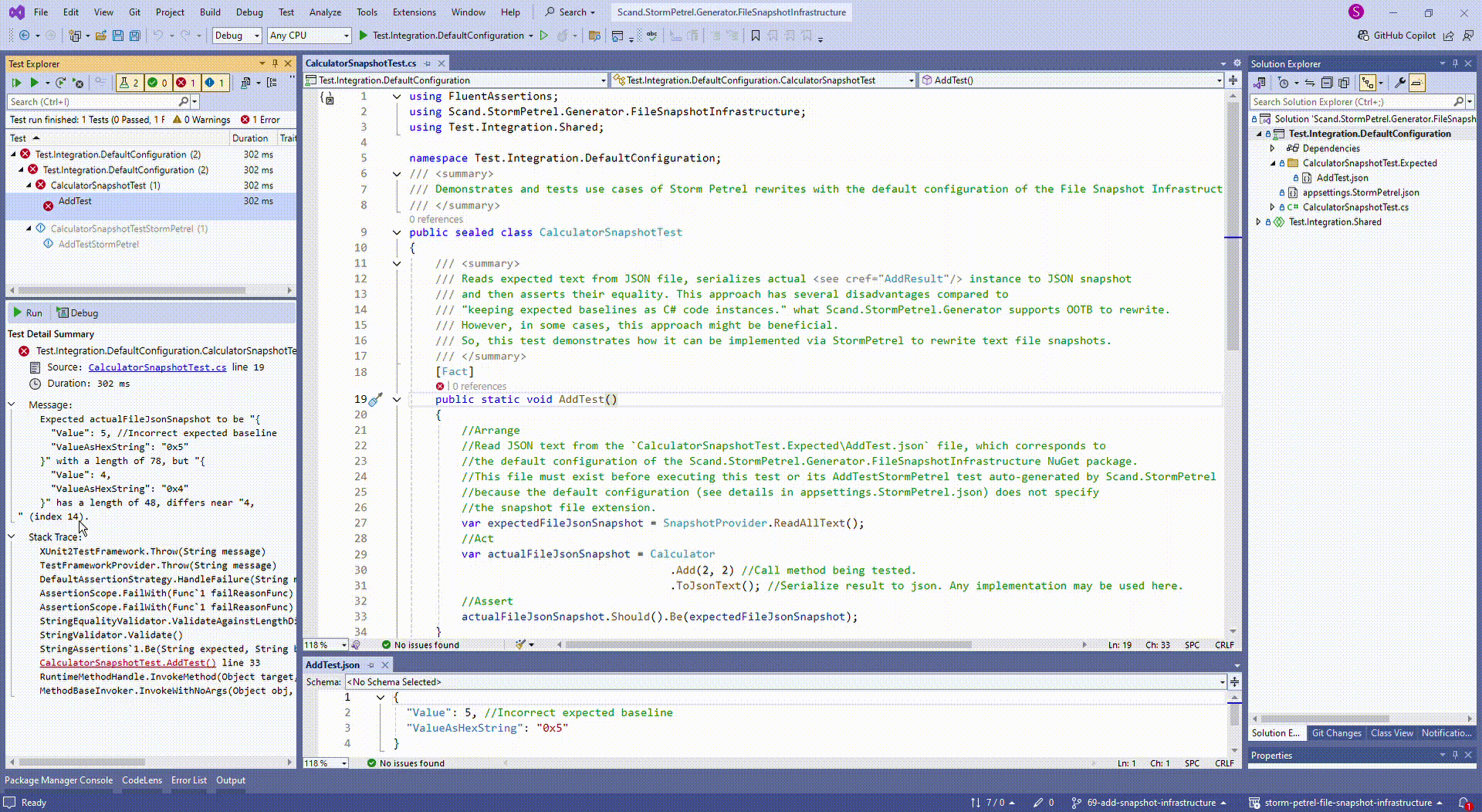This screenshot has width=1482, height=812.
Task: Expand the Dependencies node in Solution Explorer
Action: click(1273, 148)
